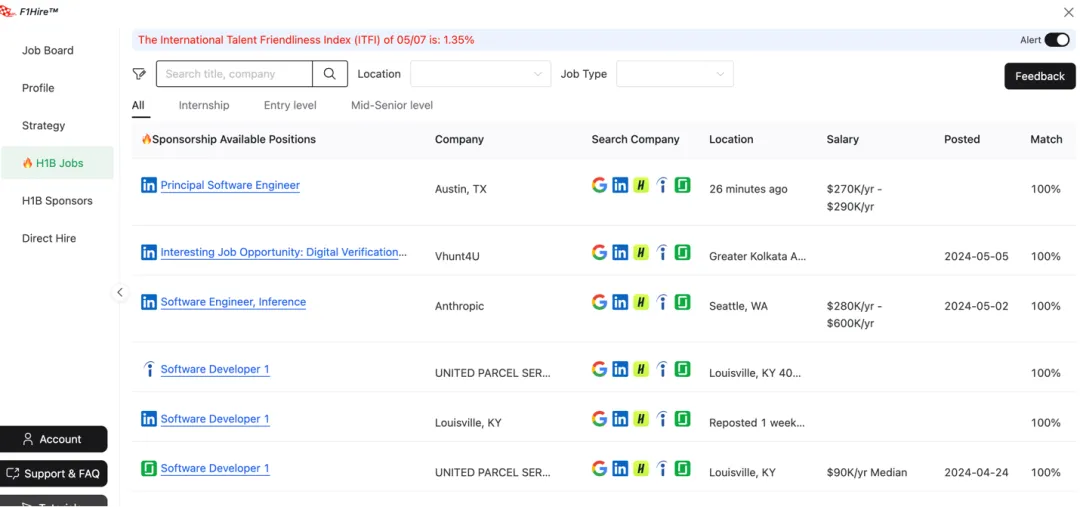Image resolution: width=1080 pixels, height=510 pixels.
Task: Click the Feedback button
Action: pyautogui.click(x=1039, y=76)
